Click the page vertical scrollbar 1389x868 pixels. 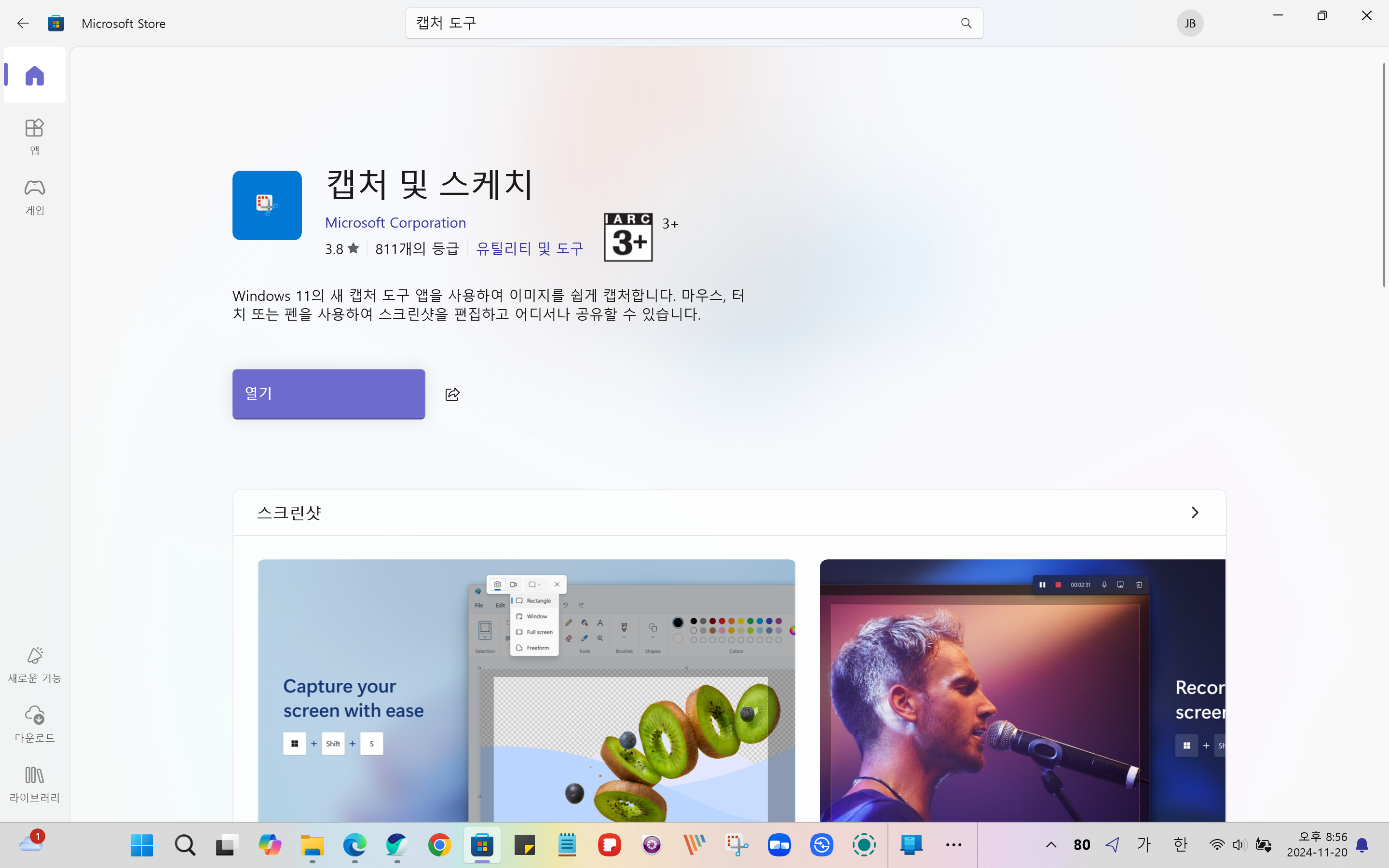pyautogui.click(x=1384, y=175)
